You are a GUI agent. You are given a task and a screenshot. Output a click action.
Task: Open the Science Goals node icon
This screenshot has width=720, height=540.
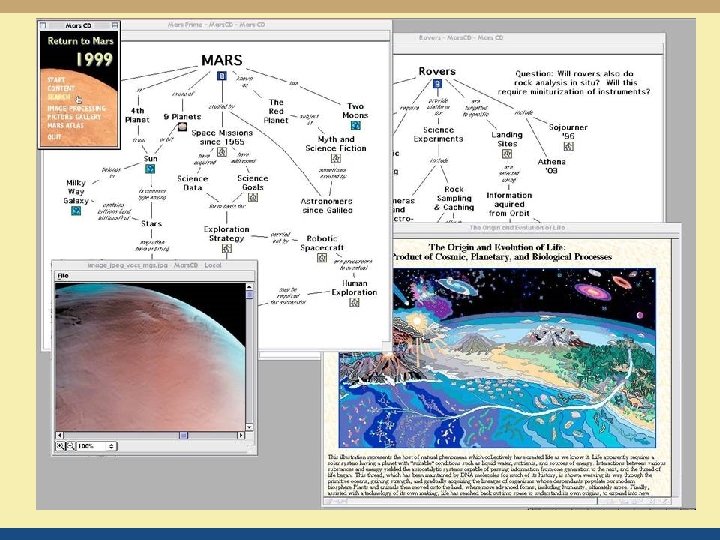coord(253,197)
